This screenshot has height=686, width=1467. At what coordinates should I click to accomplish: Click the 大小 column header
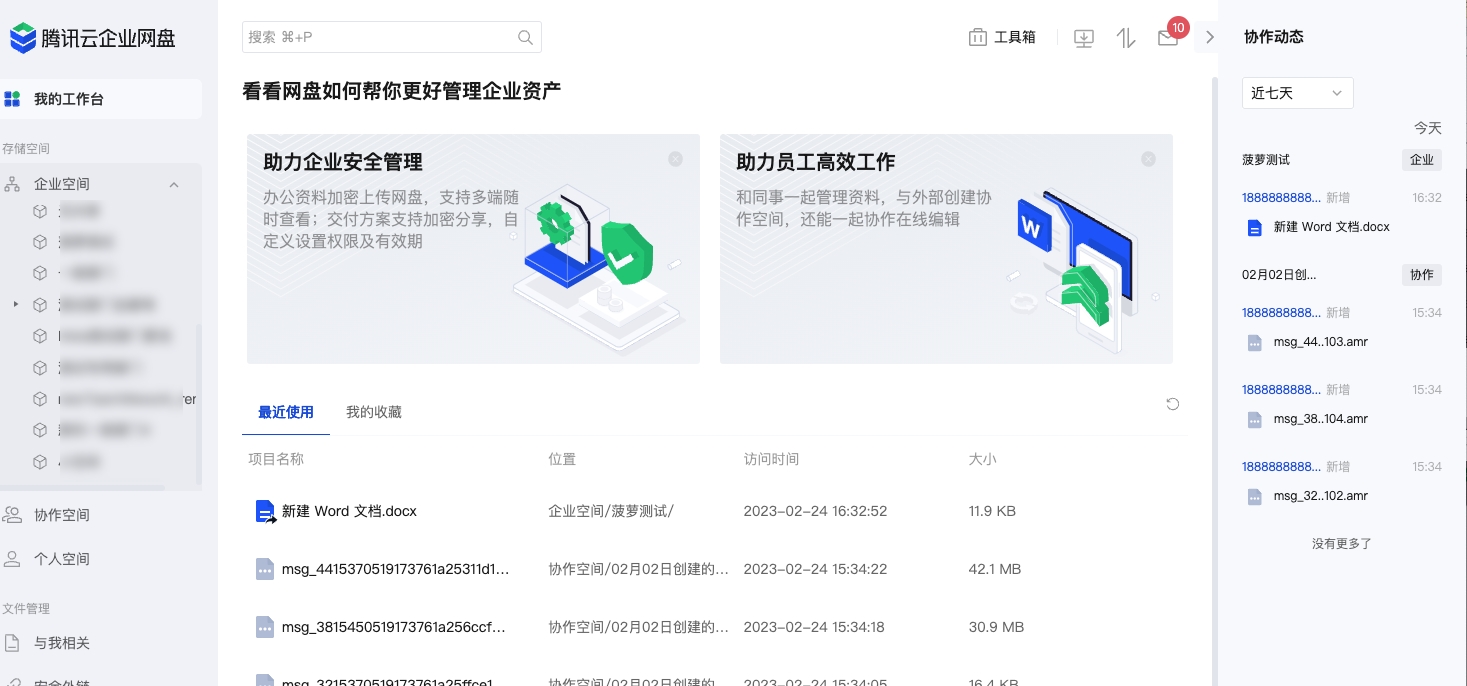click(983, 459)
